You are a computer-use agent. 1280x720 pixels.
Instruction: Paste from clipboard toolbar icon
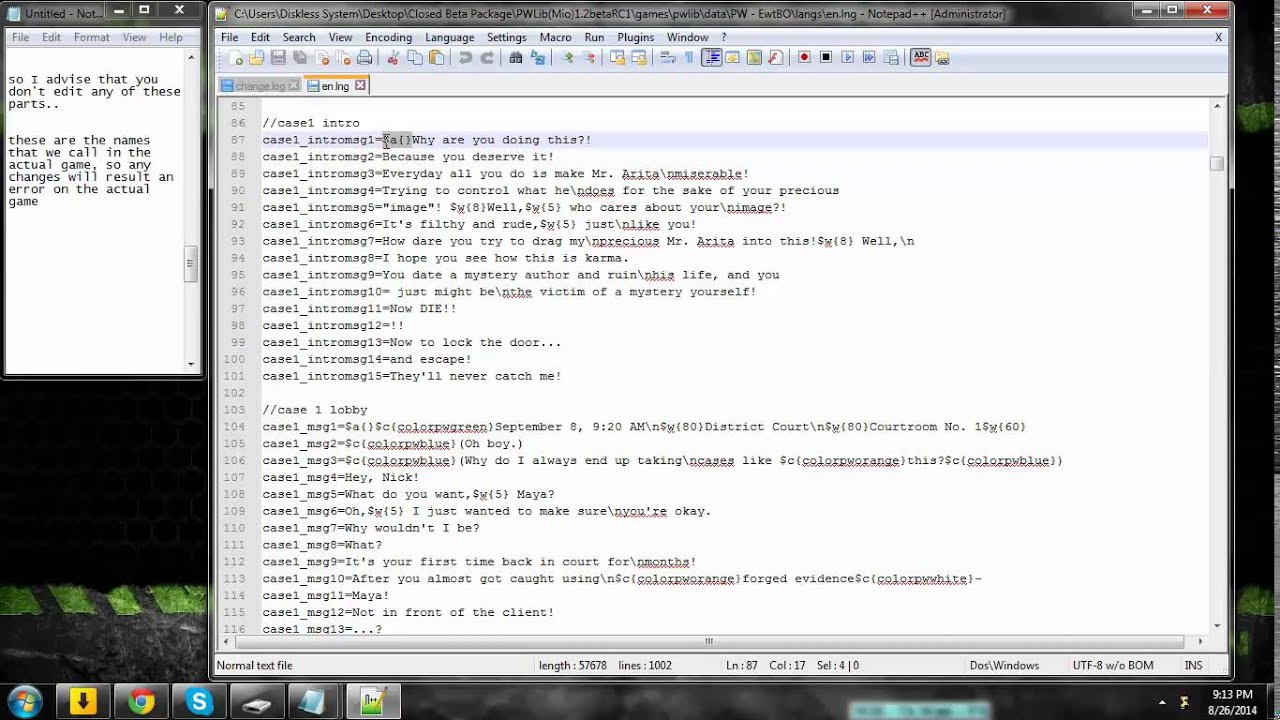(436, 58)
